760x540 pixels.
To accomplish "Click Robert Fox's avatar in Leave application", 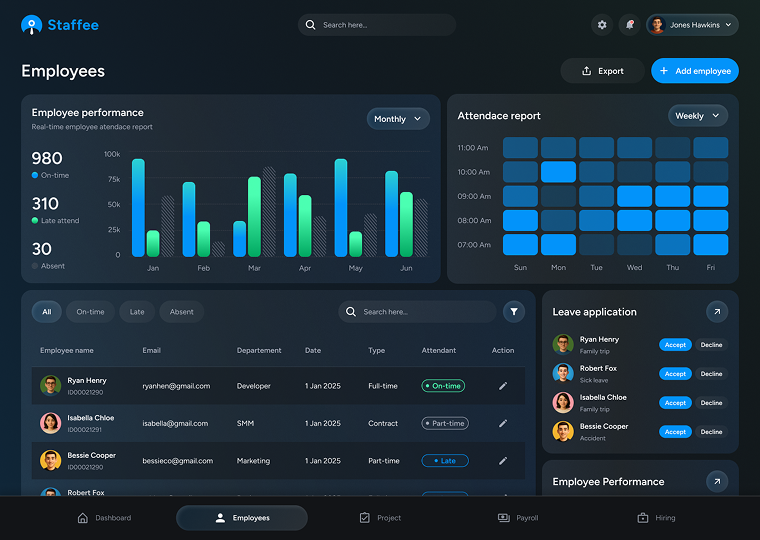I will coord(563,373).
